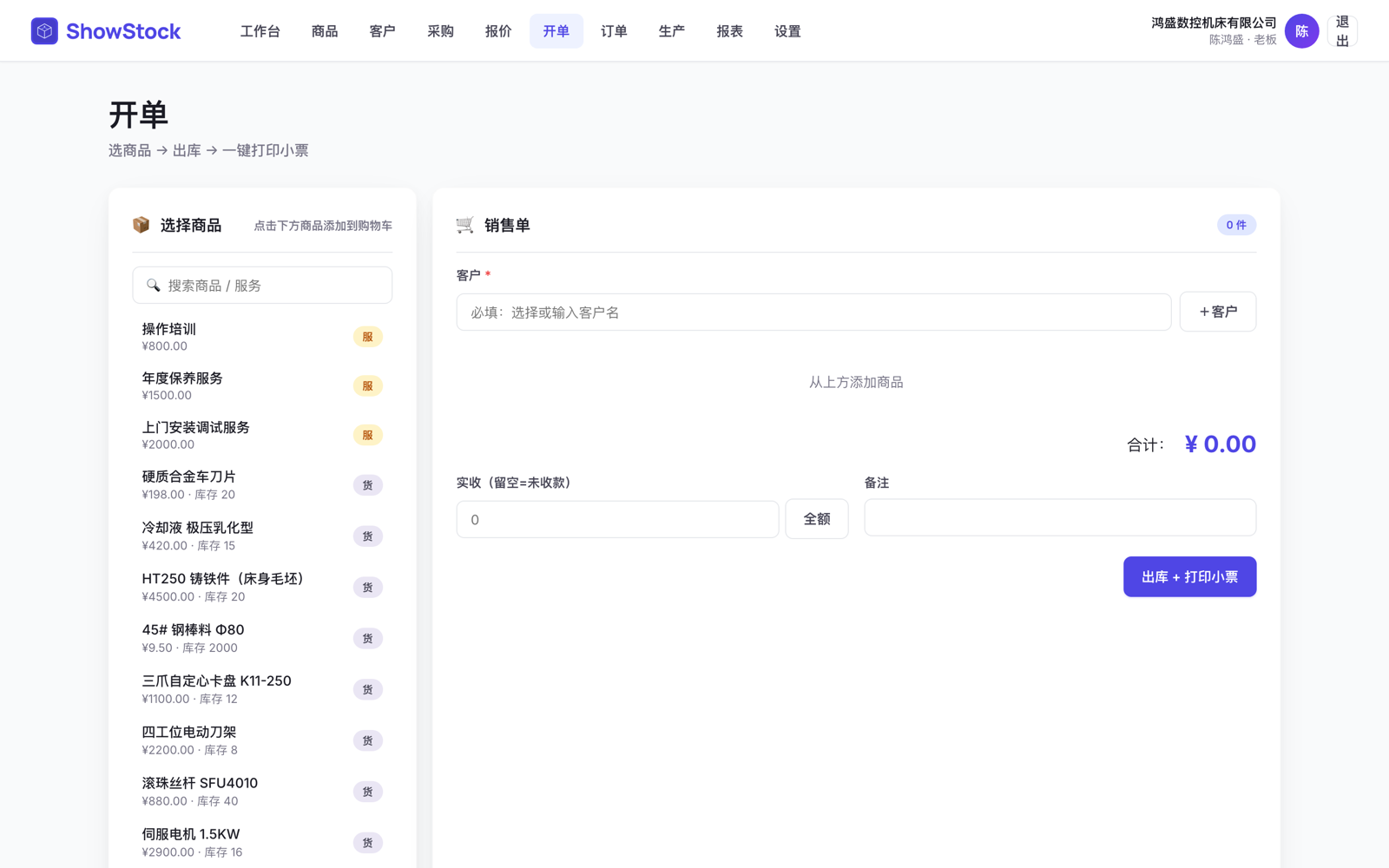The height and width of the screenshot is (868, 1389).
Task: Focus the 搜索商品 / 服务 search field
Action: (x=262, y=286)
